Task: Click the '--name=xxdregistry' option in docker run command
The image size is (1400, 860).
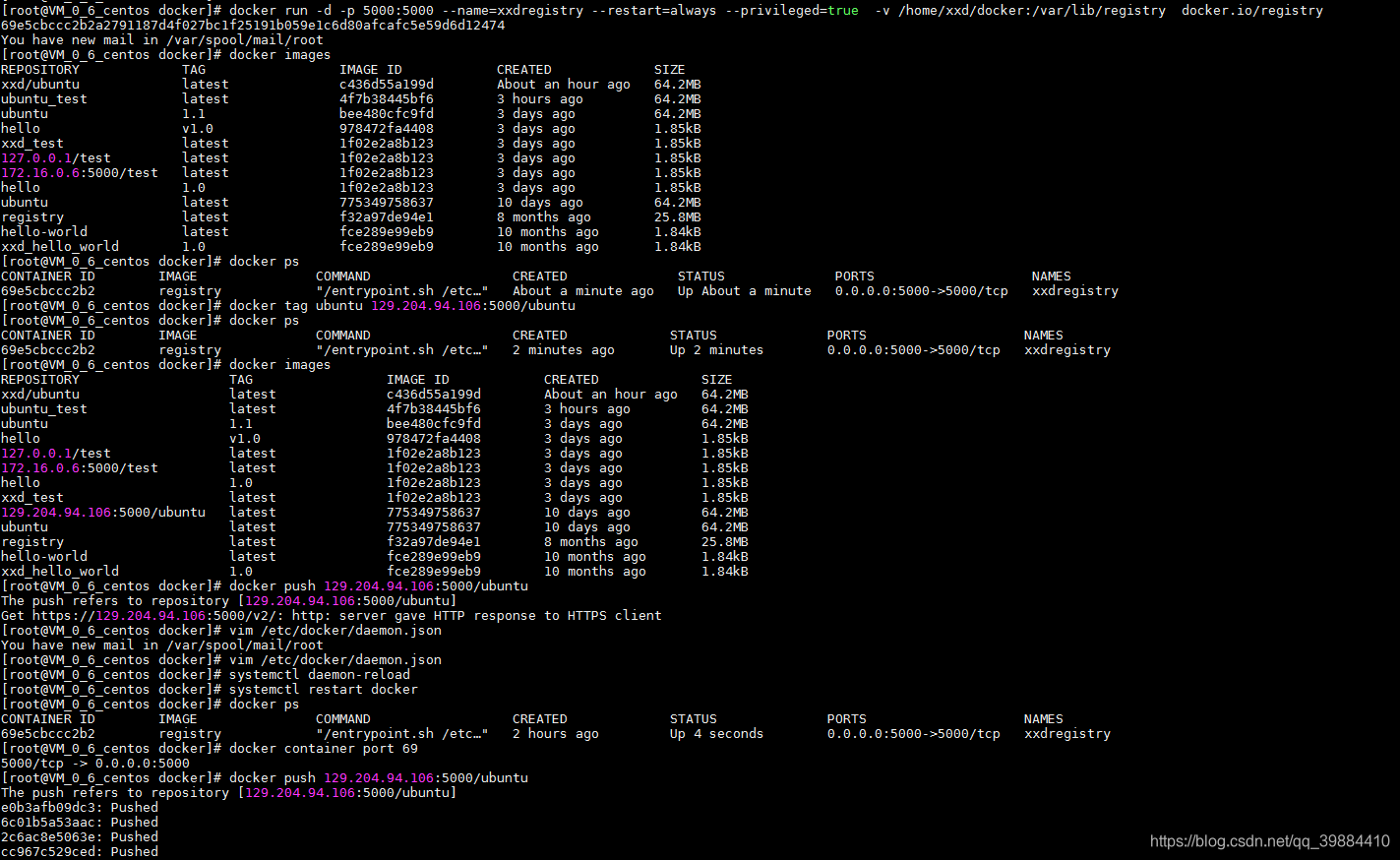Action: click(x=512, y=11)
